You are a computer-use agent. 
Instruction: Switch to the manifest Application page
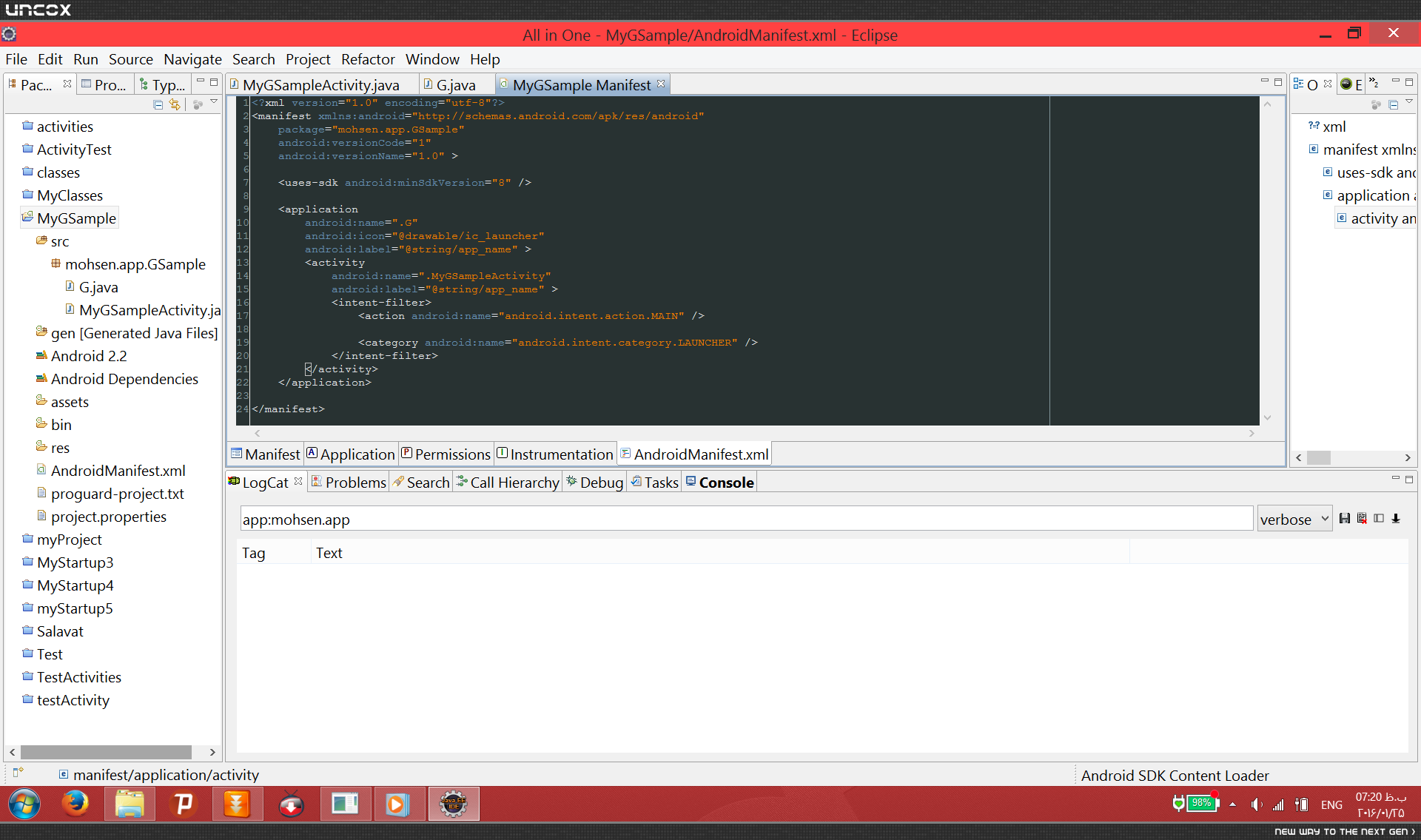click(352, 454)
